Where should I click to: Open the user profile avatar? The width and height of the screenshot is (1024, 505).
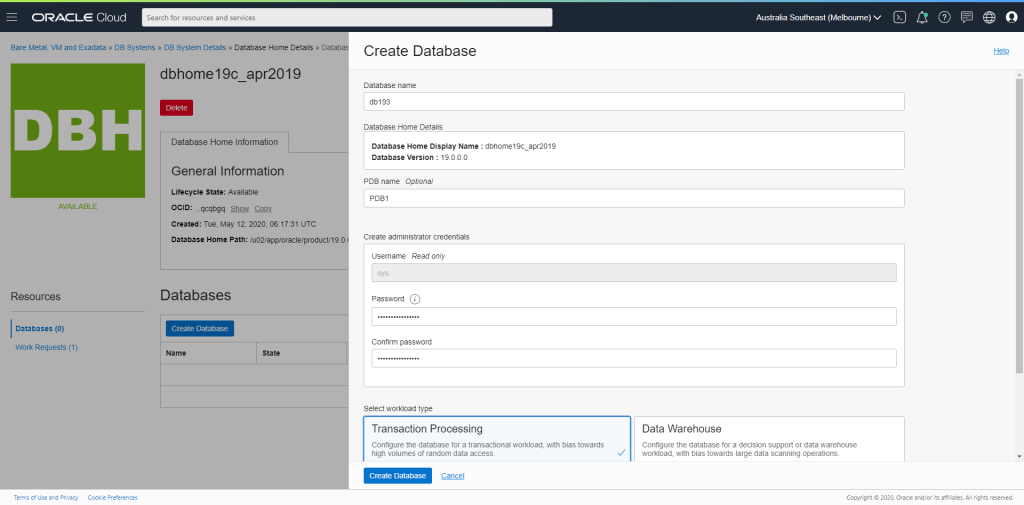(x=1011, y=17)
